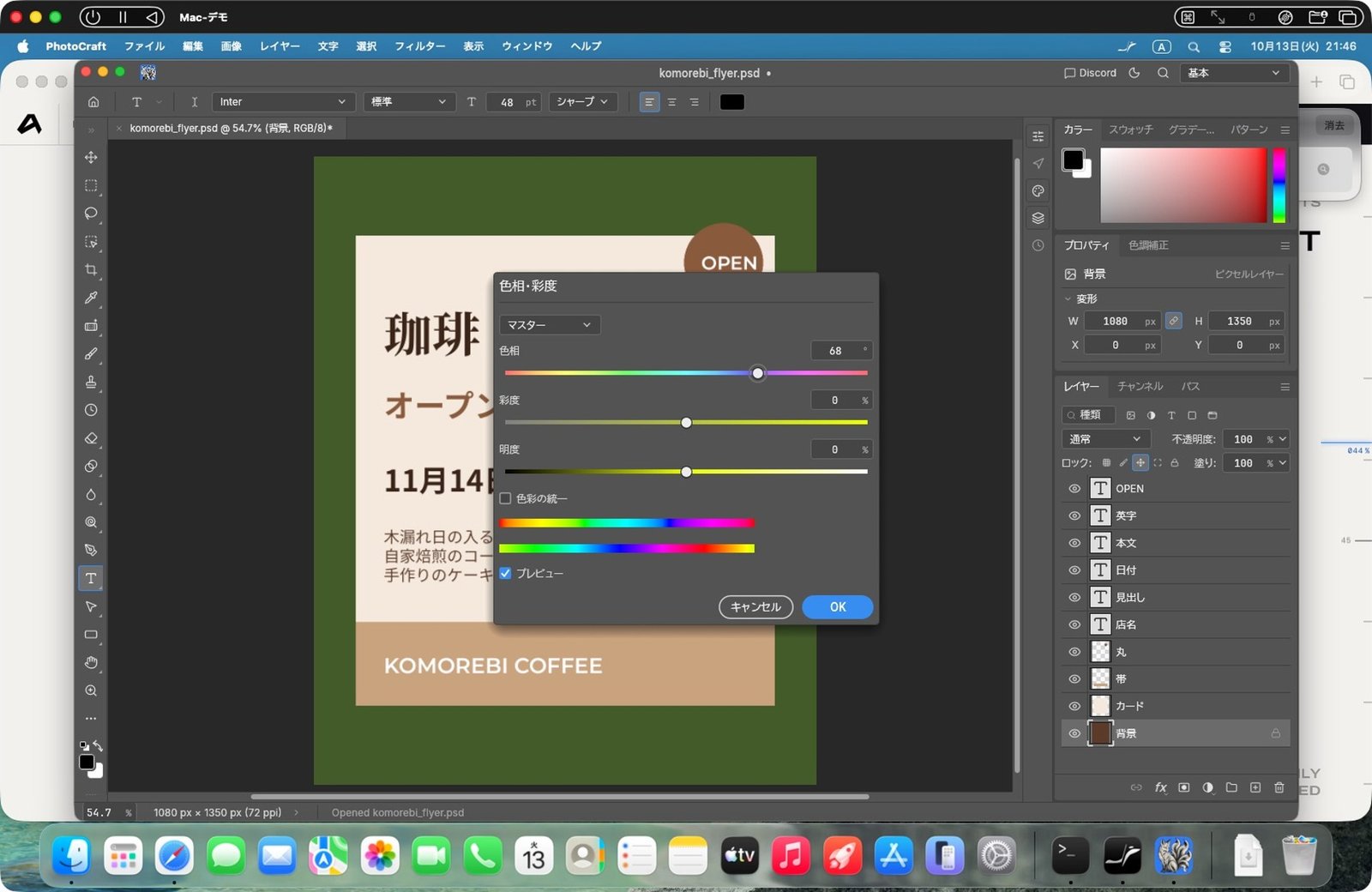Select the Zoom tool in toolbar
1372x892 pixels.
tap(91, 690)
